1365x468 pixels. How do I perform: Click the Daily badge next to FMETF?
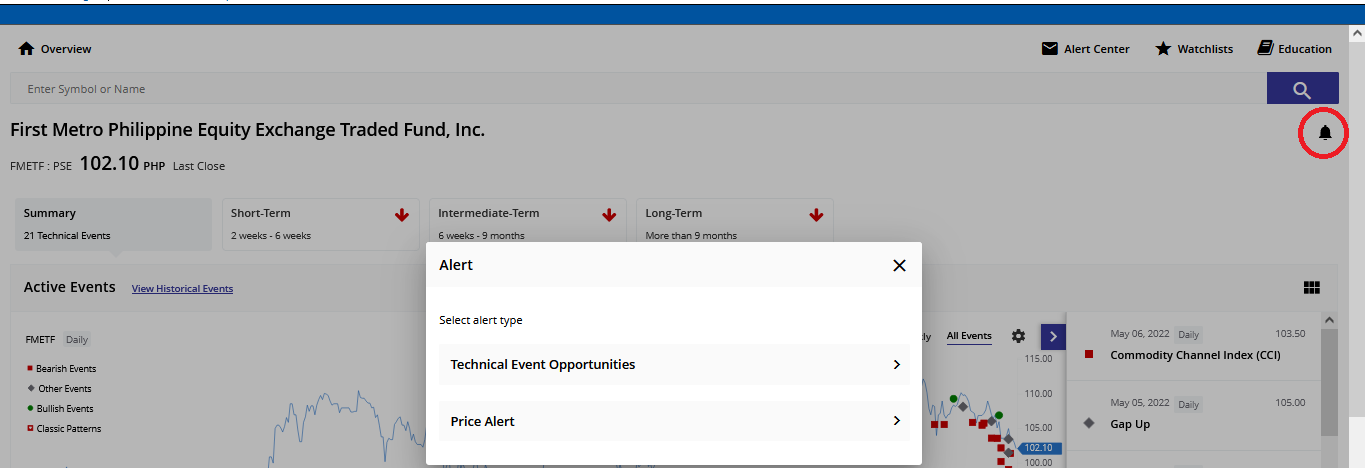77,340
